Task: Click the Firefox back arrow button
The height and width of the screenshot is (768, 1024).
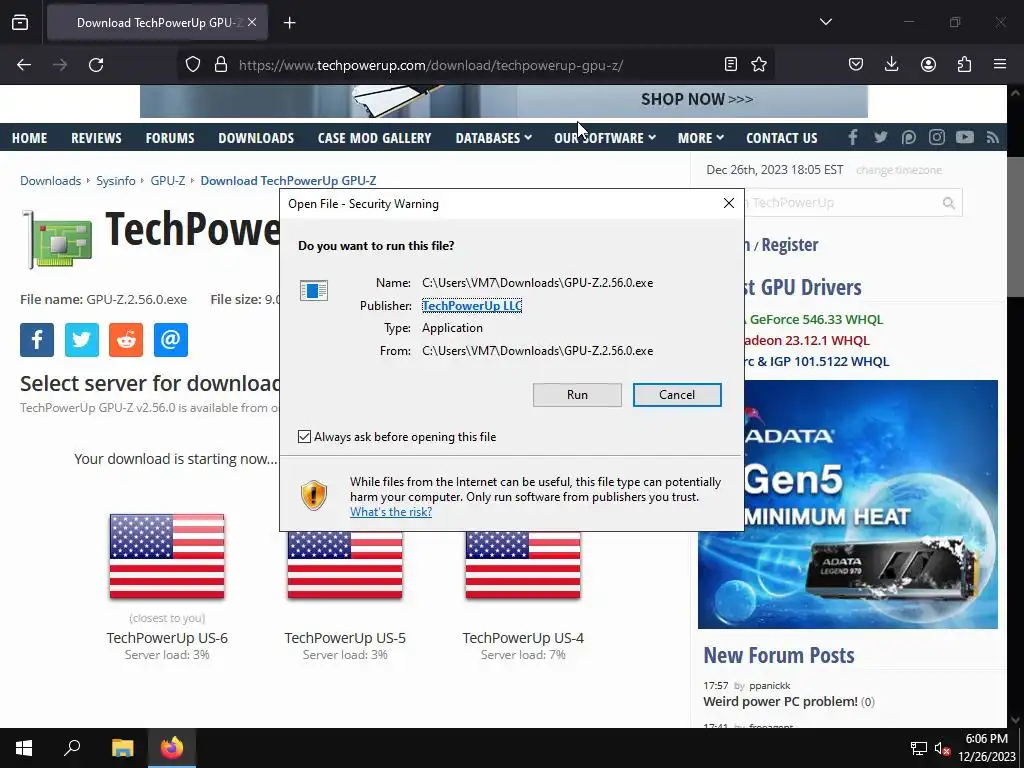Action: click(x=24, y=65)
